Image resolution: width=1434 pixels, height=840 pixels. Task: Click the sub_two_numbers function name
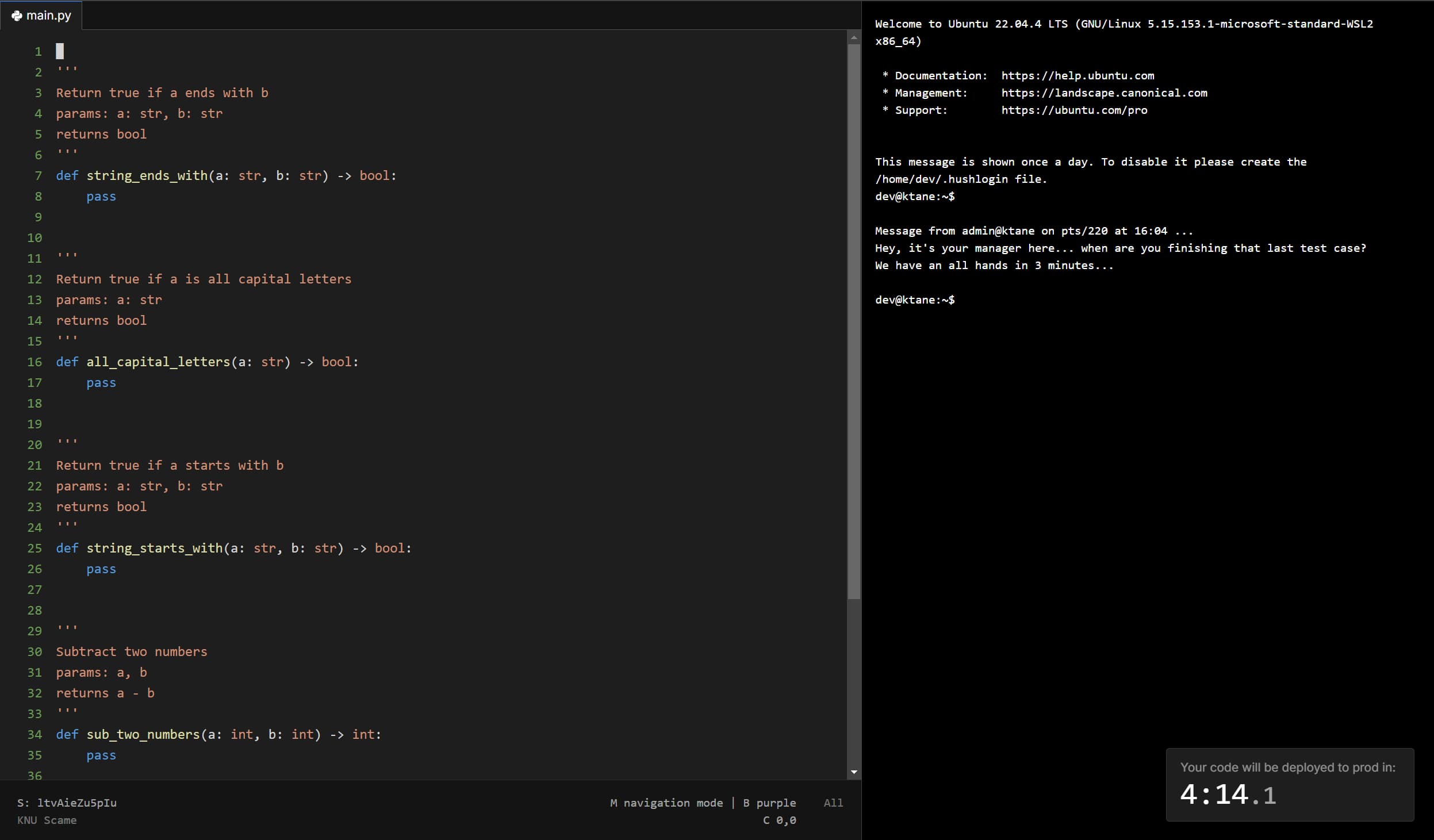(x=143, y=734)
